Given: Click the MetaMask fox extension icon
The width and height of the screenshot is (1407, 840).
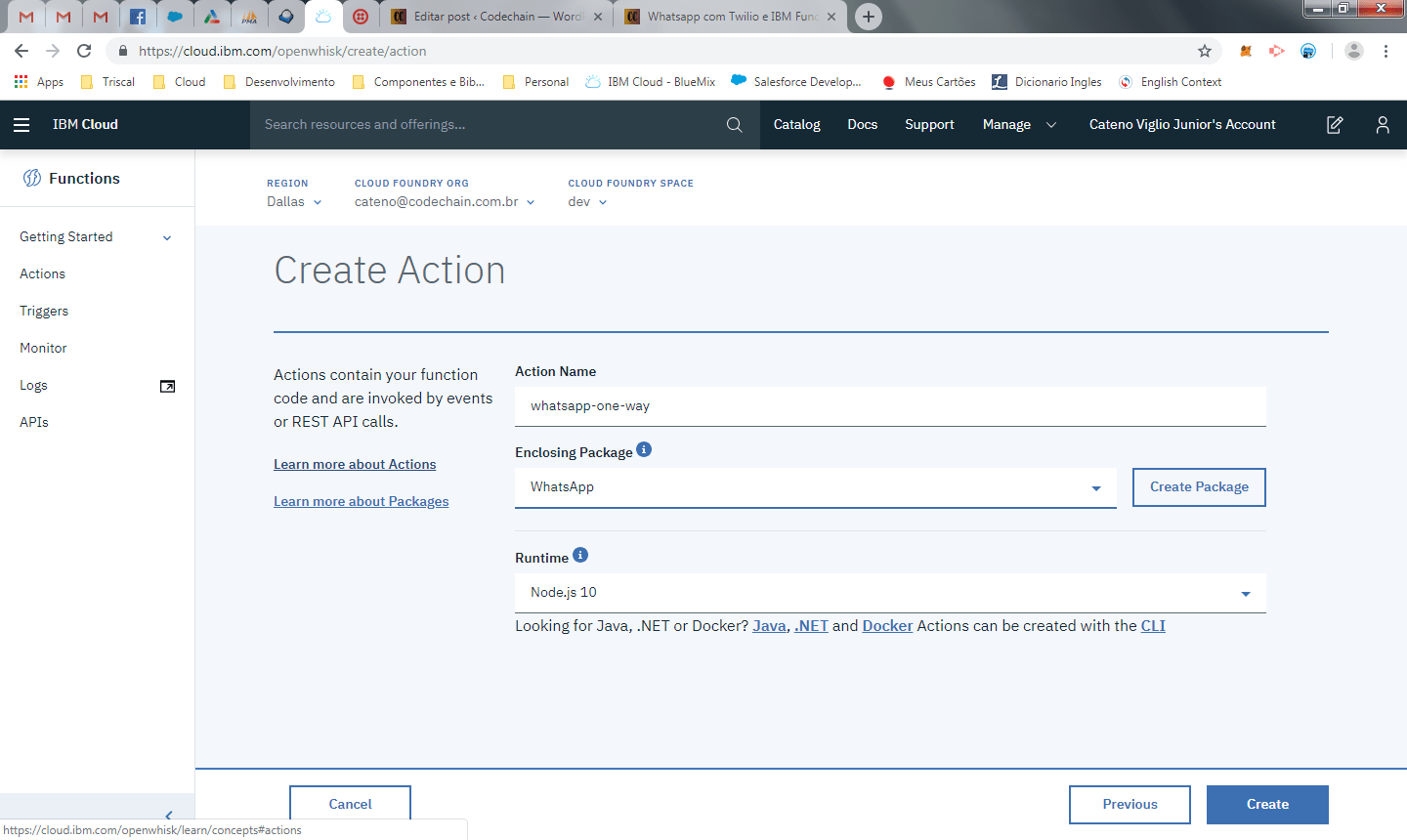Looking at the screenshot, I should click(1246, 51).
